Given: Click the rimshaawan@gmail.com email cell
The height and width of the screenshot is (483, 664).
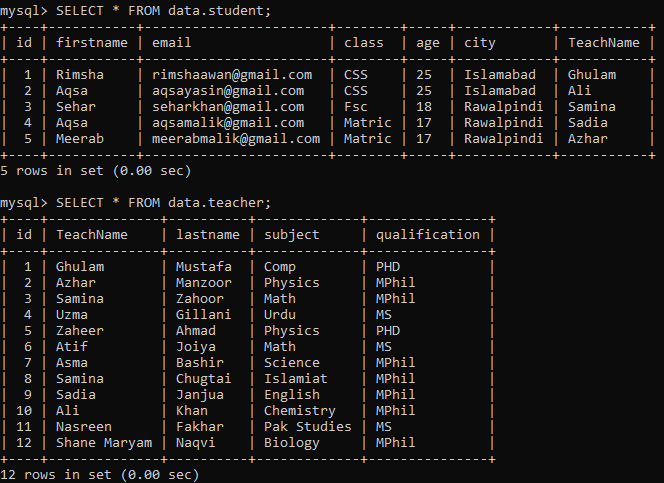Looking at the screenshot, I should tap(232, 75).
